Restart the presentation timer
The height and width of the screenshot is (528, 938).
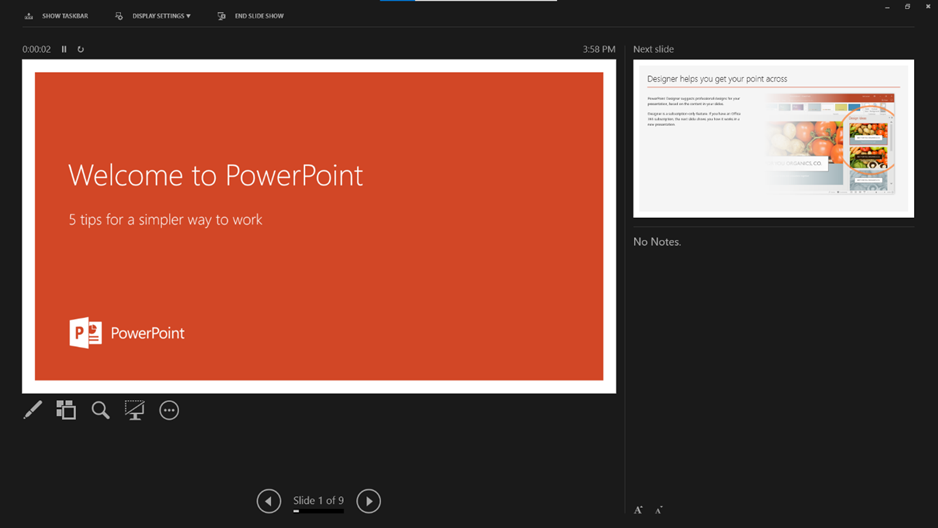[81, 49]
